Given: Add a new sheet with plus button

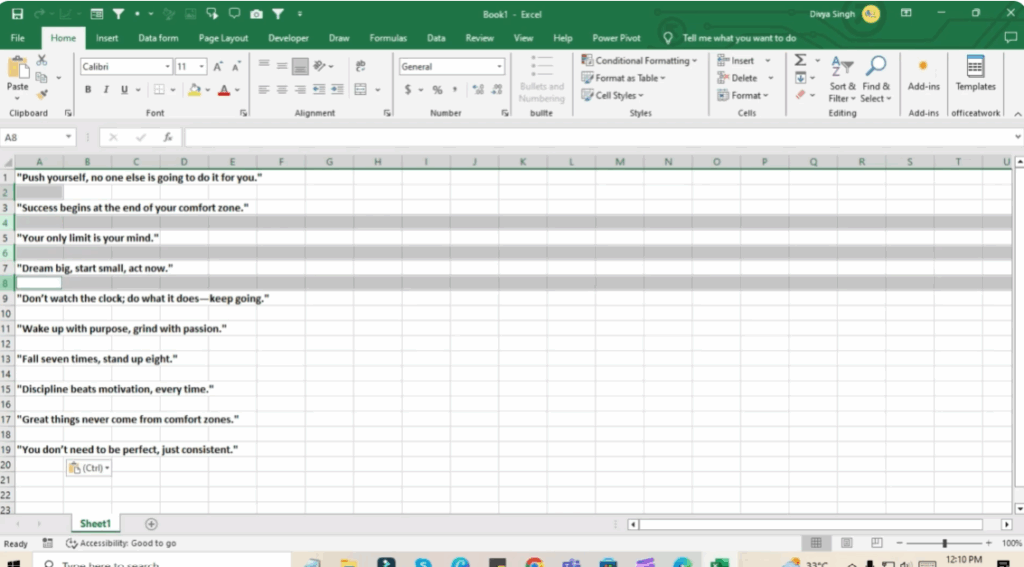Looking at the screenshot, I should point(151,524).
